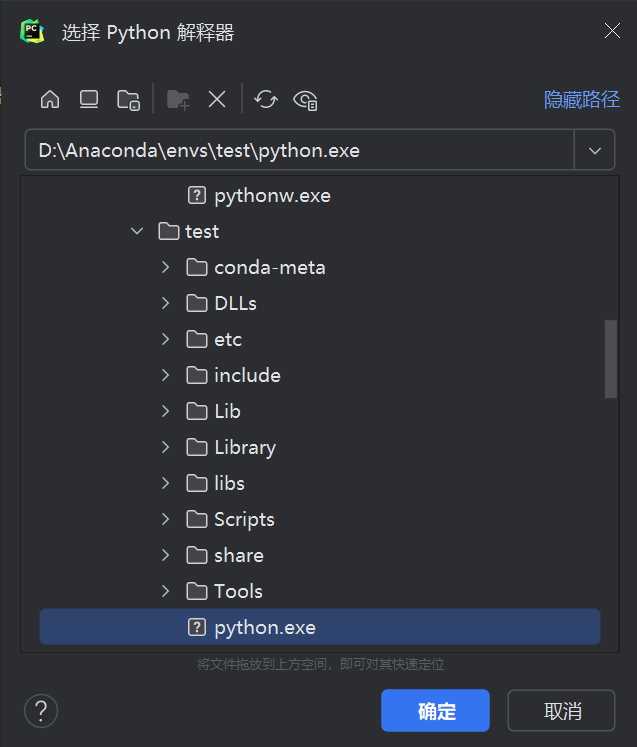Open the help question mark button
The height and width of the screenshot is (747, 637).
(41, 711)
